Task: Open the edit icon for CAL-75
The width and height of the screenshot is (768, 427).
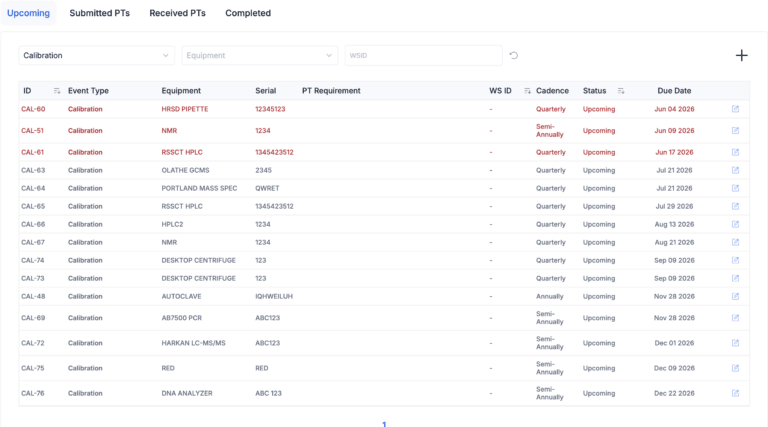Action: coord(735,368)
